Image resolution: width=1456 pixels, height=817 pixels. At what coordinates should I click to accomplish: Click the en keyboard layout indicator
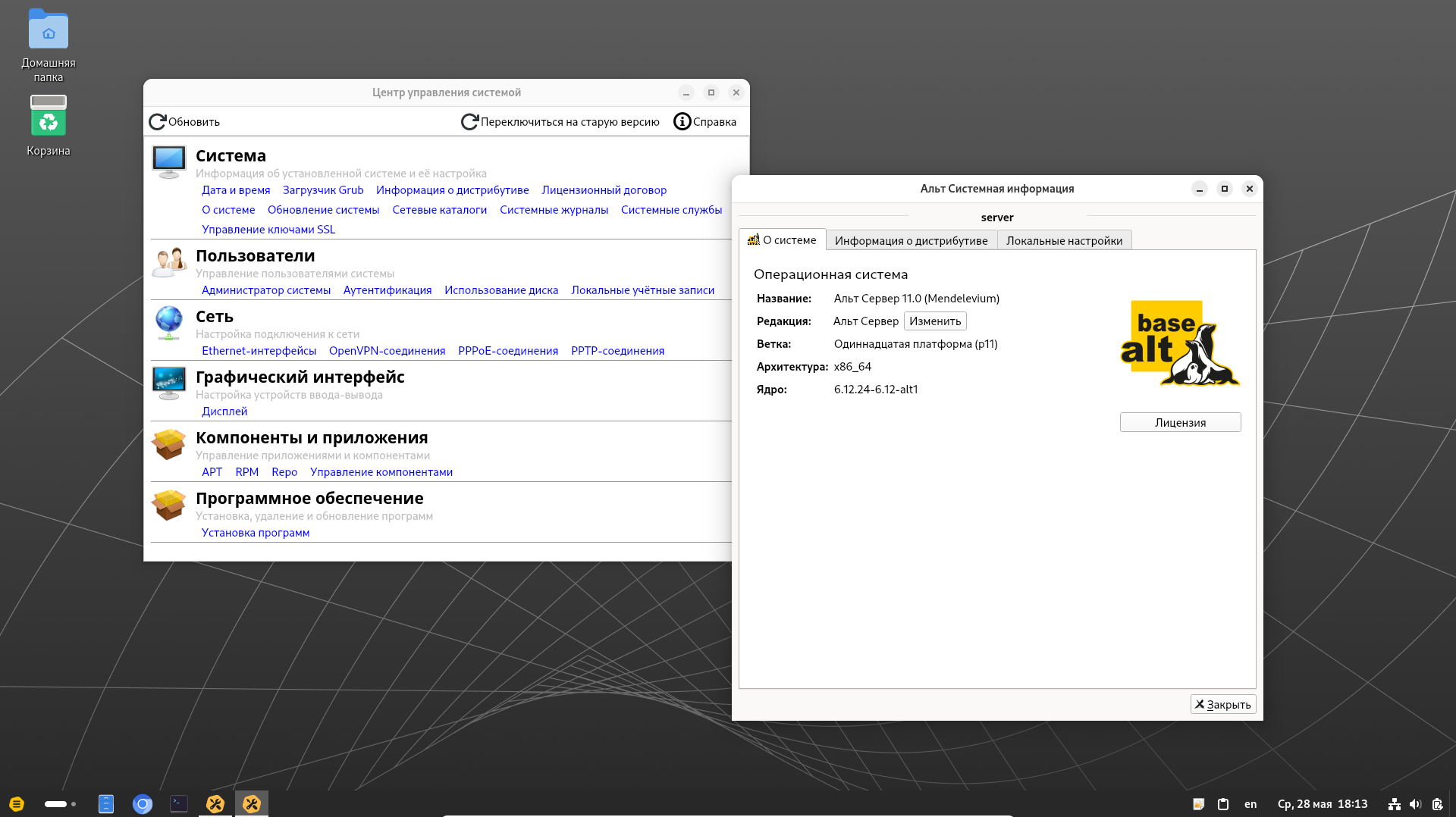coord(1250,804)
